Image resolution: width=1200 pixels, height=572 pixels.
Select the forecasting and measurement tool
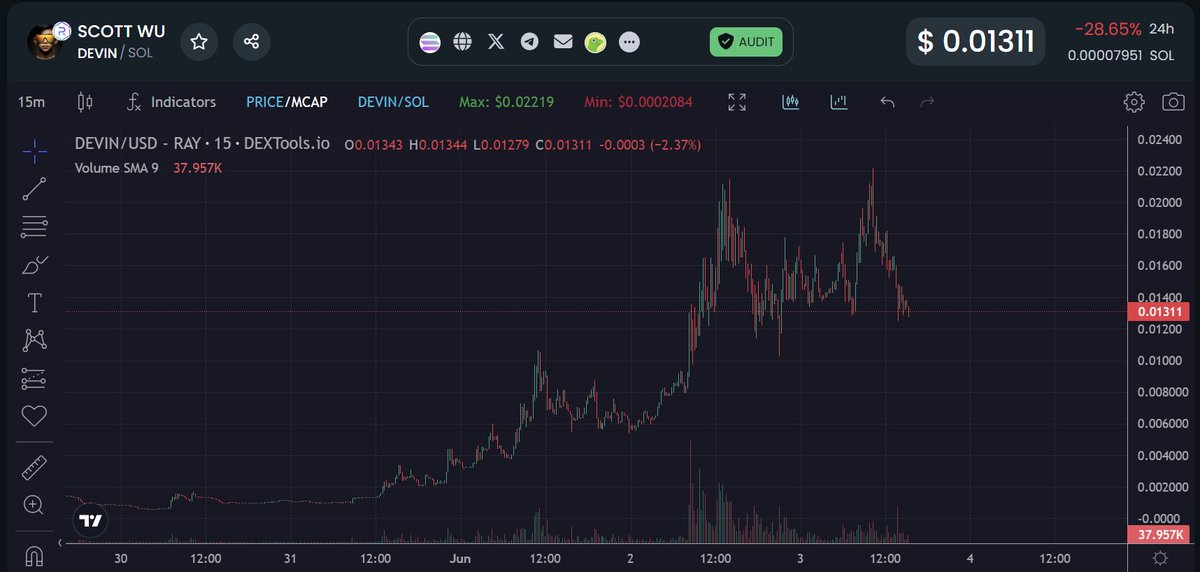click(x=34, y=379)
